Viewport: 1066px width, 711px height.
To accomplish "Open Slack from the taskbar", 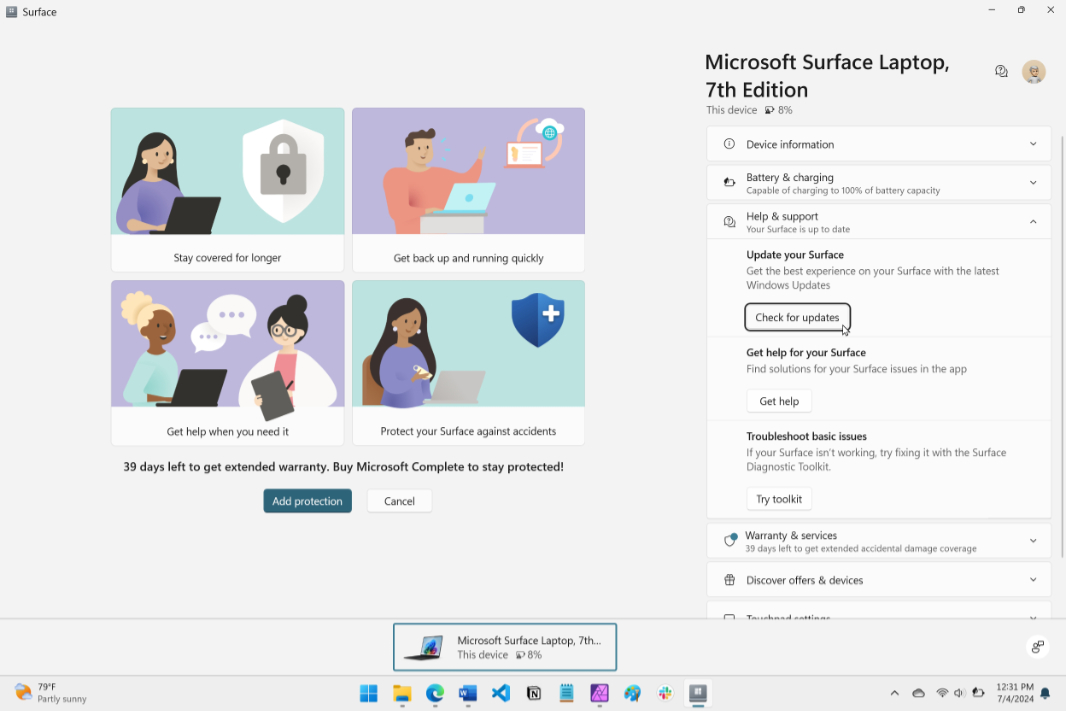I will pyautogui.click(x=664, y=693).
